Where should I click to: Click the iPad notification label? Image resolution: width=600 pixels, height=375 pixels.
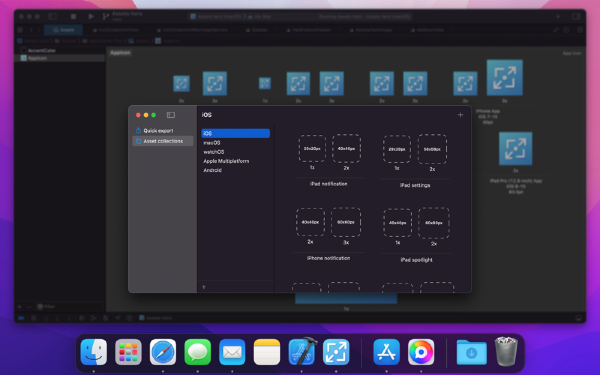(329, 184)
